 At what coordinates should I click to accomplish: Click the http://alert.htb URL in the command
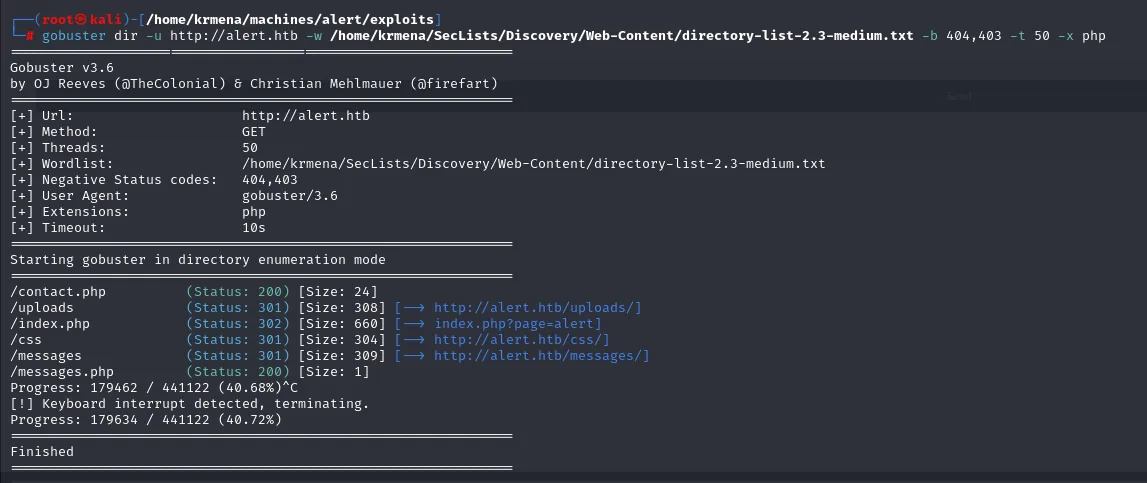point(234,35)
